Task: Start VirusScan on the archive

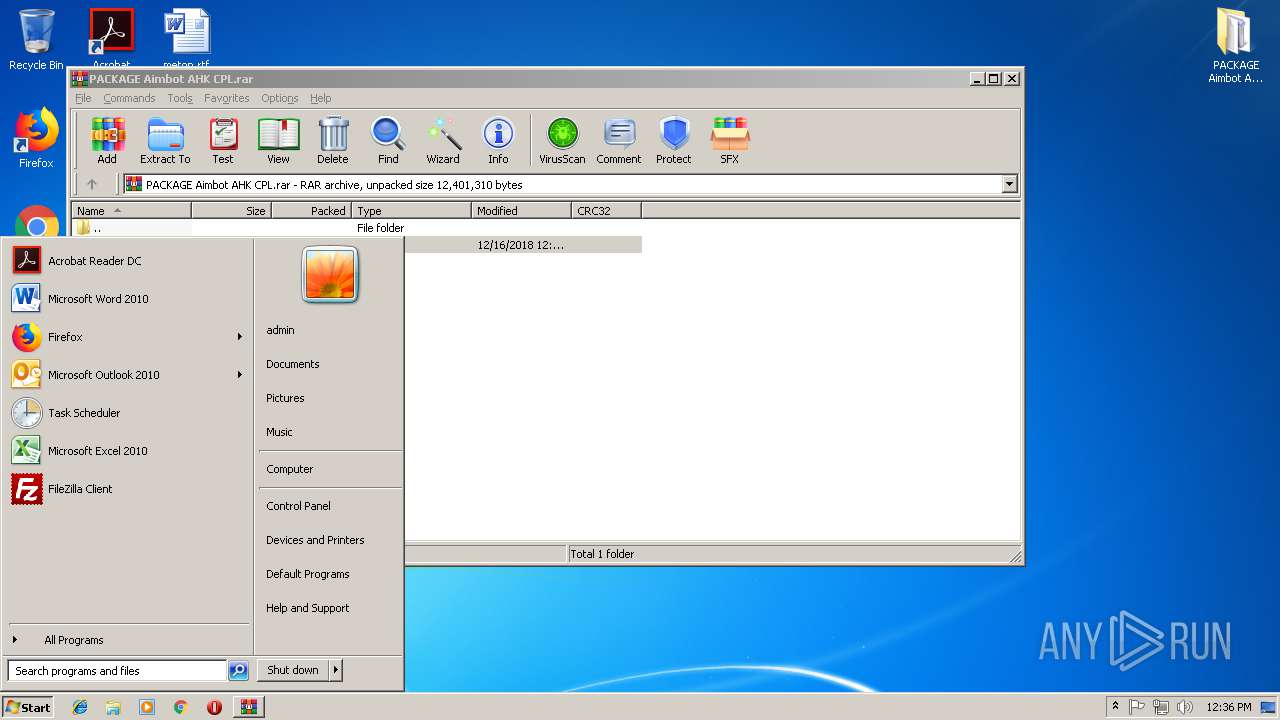Action: (562, 140)
